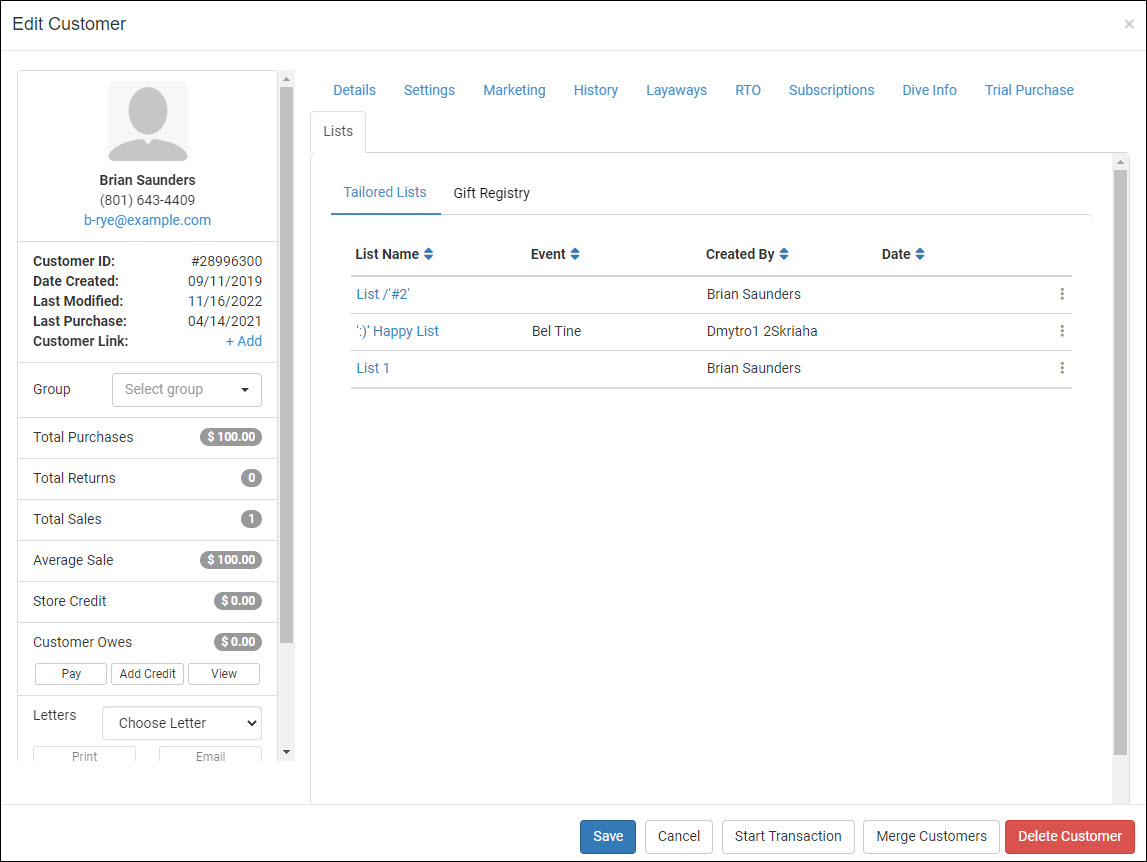The height and width of the screenshot is (862, 1147).
Task: Switch to the Gift Registry tab
Action: coord(491,193)
